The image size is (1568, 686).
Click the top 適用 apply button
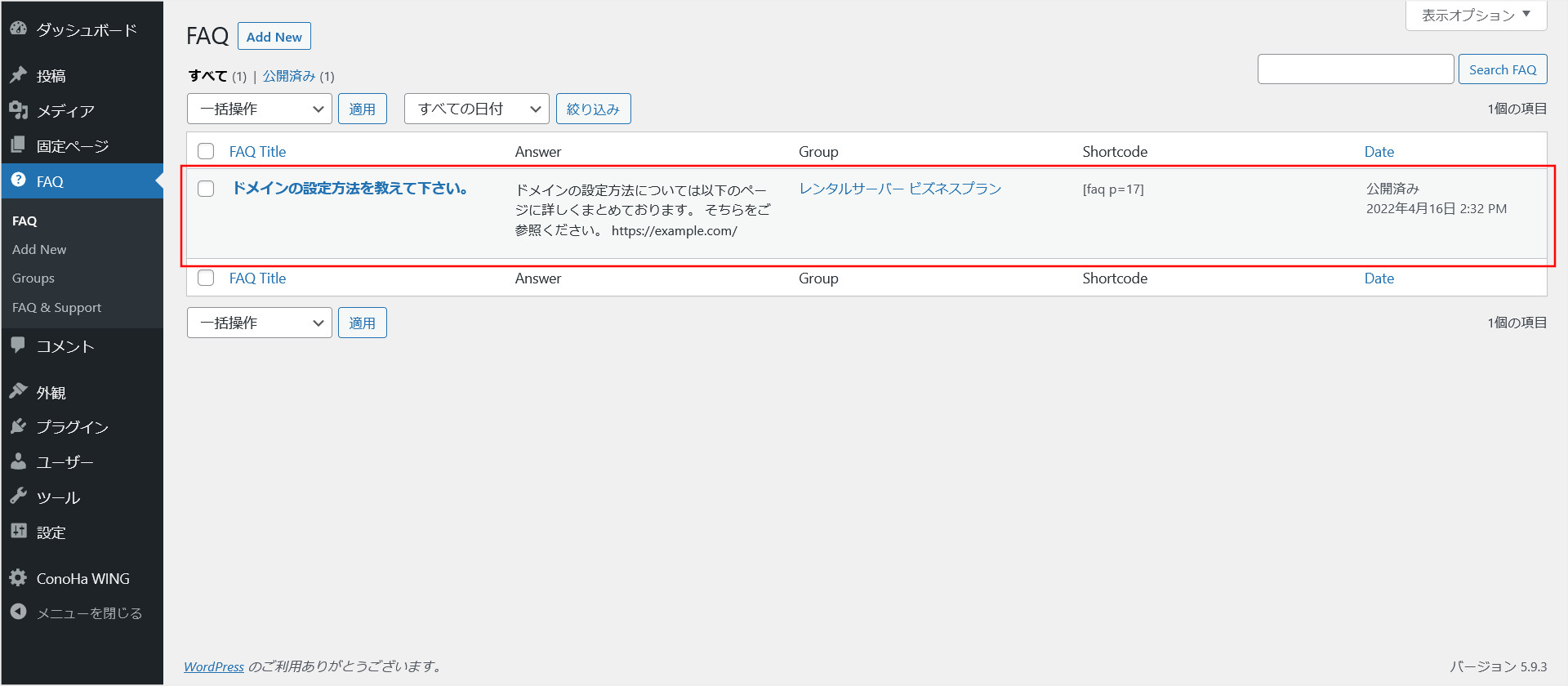coord(363,109)
